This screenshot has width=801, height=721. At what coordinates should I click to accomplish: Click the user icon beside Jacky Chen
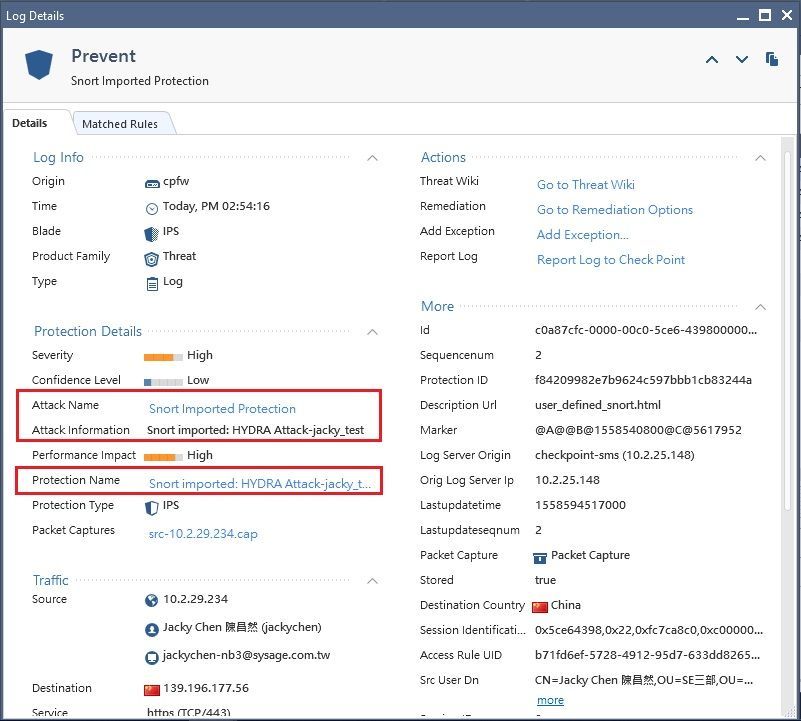[152, 629]
